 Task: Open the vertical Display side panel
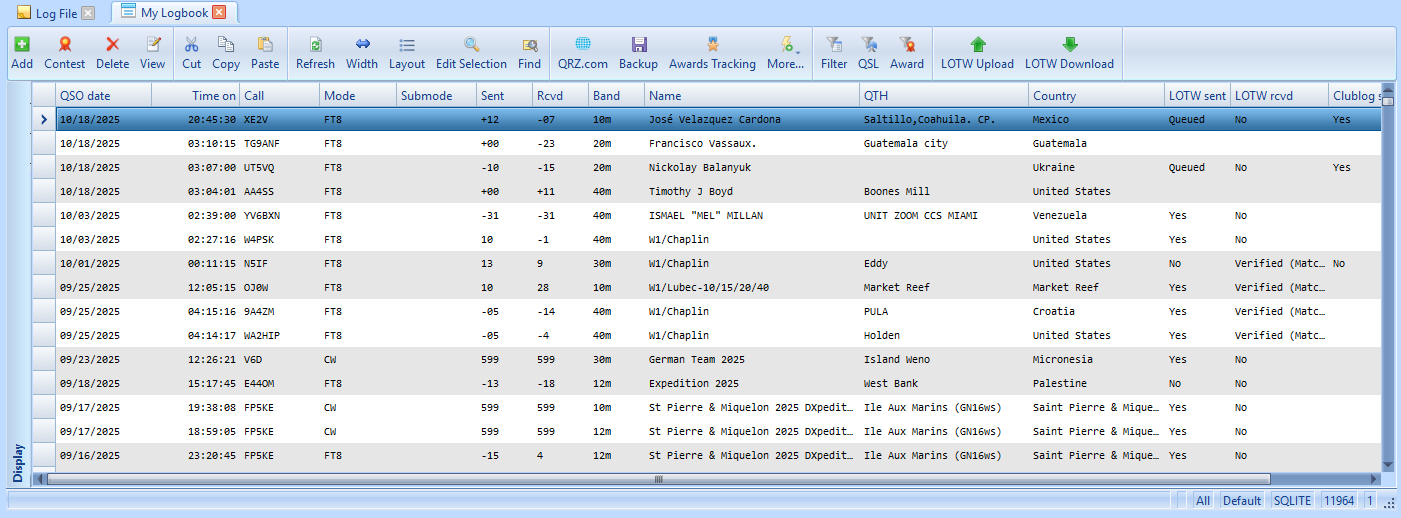pyautogui.click(x=18, y=461)
